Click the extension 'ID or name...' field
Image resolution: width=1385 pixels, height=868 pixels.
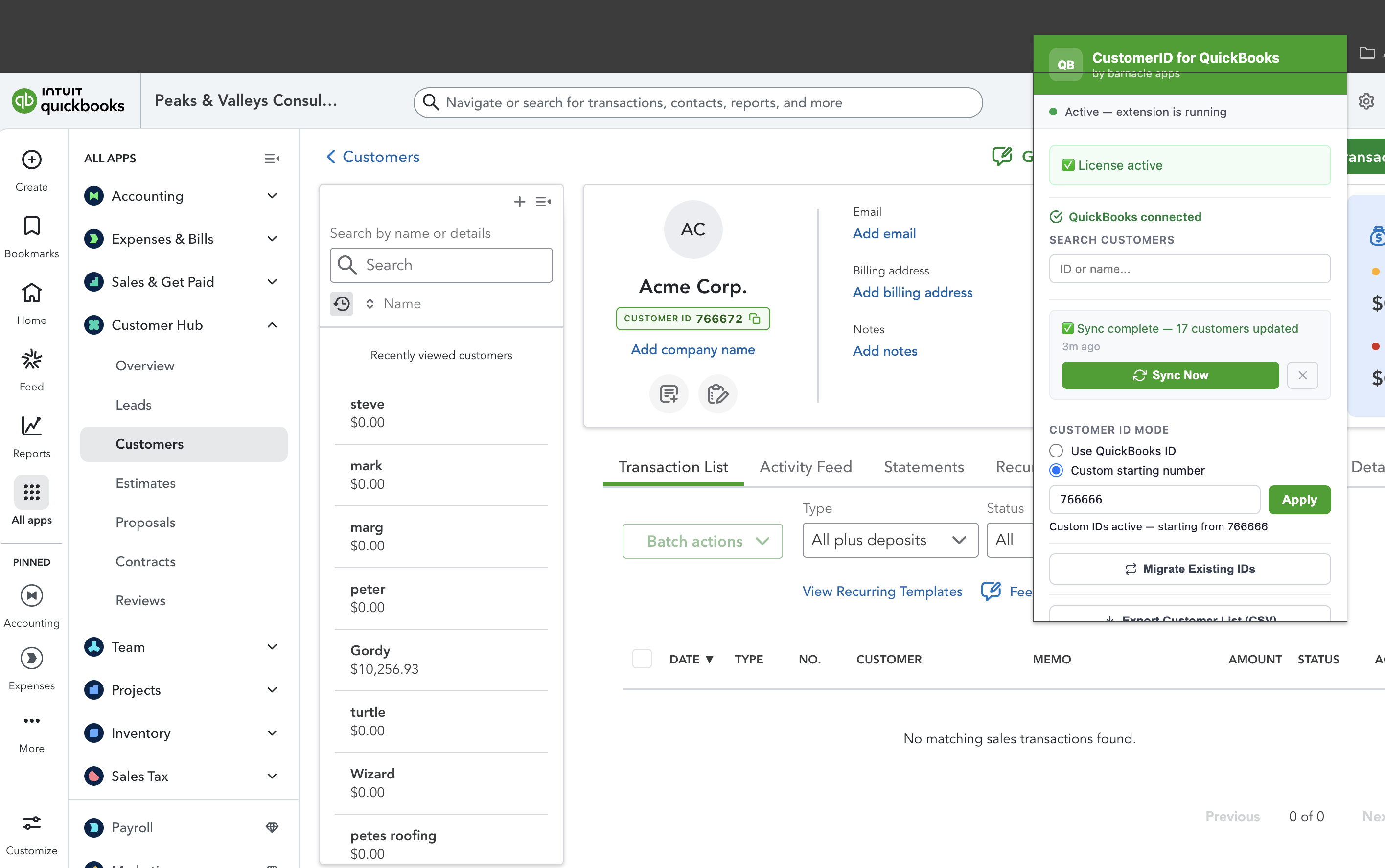click(1190, 269)
